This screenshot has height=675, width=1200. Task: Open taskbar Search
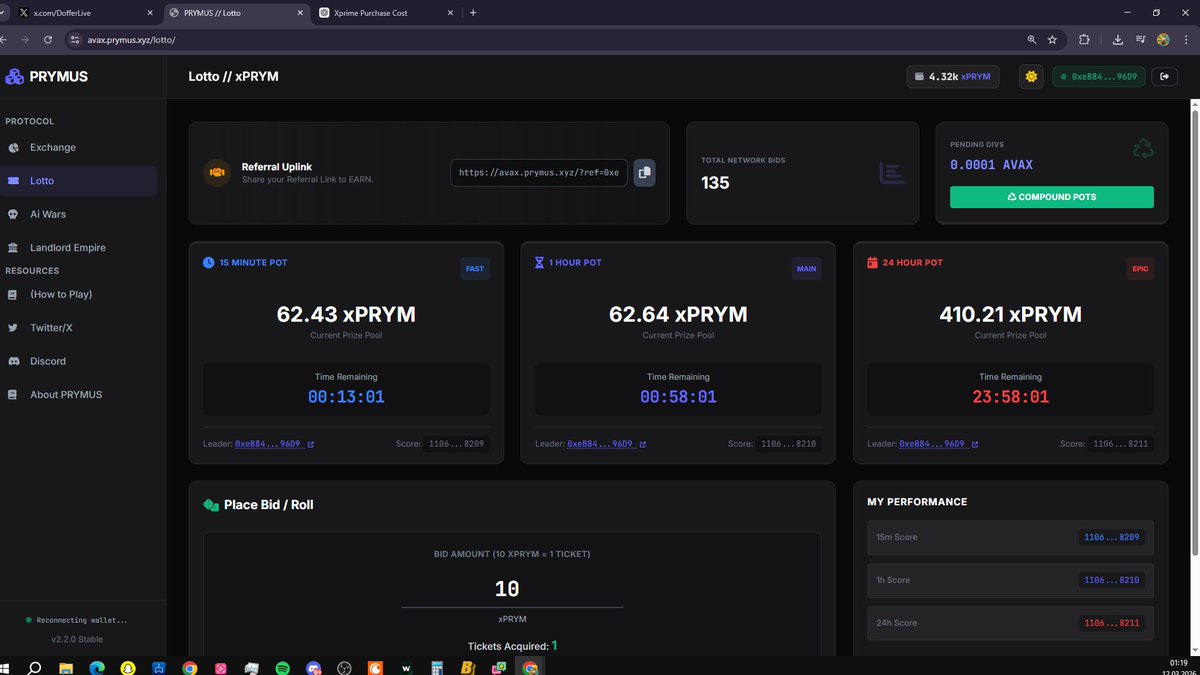point(35,667)
